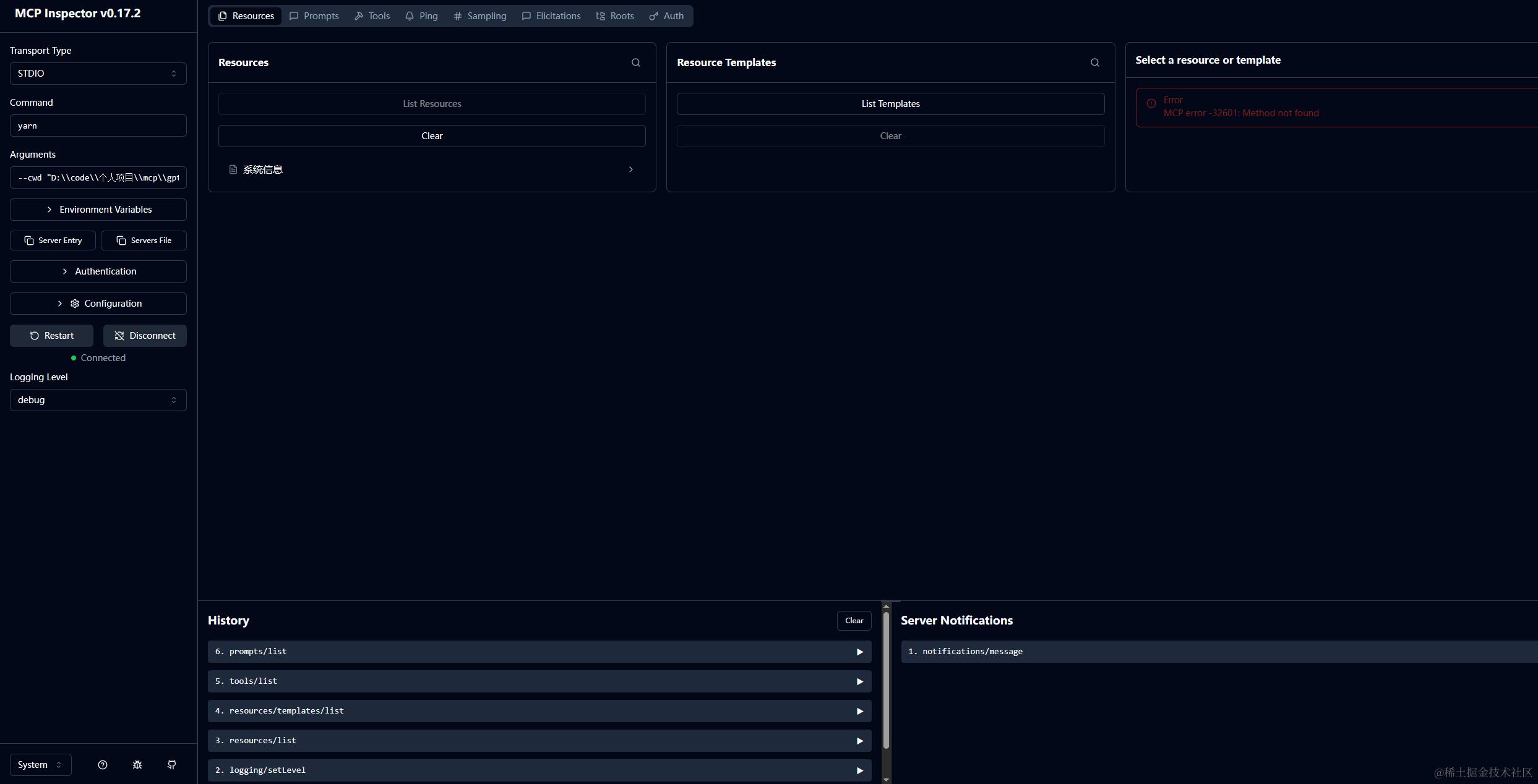Open the Transport Type STDIO dropdown
This screenshot has width=1538, height=784.
pos(98,74)
